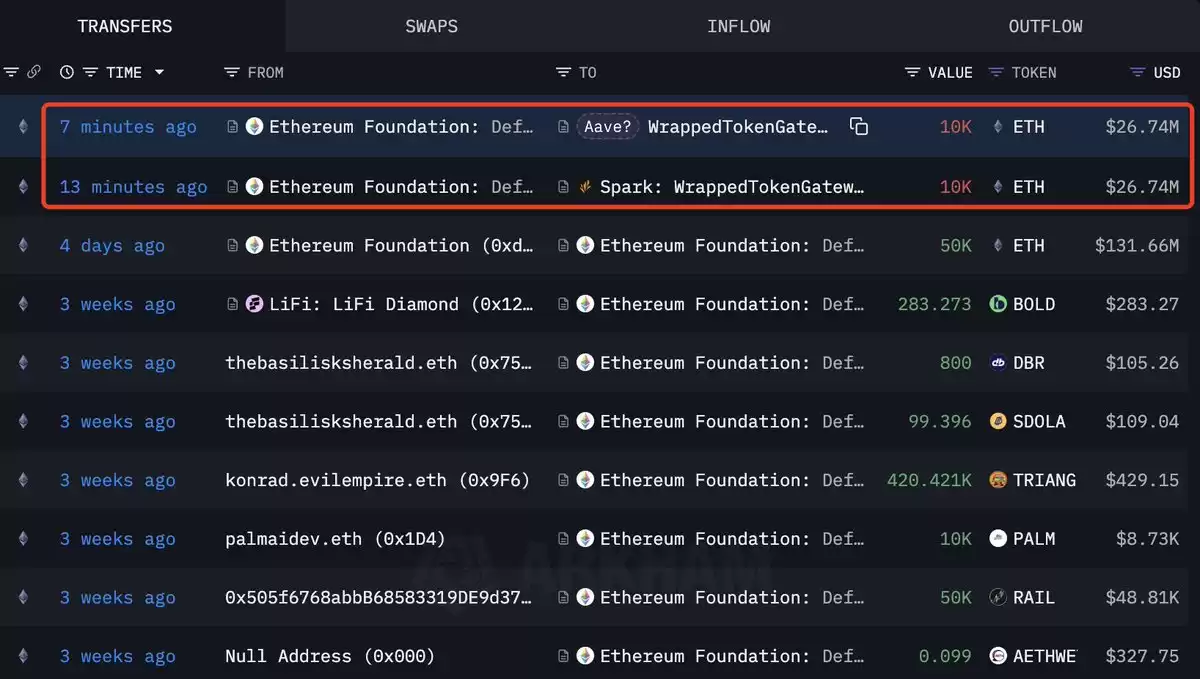The width and height of the screenshot is (1200, 679).
Task: Open the 3 weeks ago link in AETHWE row
Action: coord(117,657)
